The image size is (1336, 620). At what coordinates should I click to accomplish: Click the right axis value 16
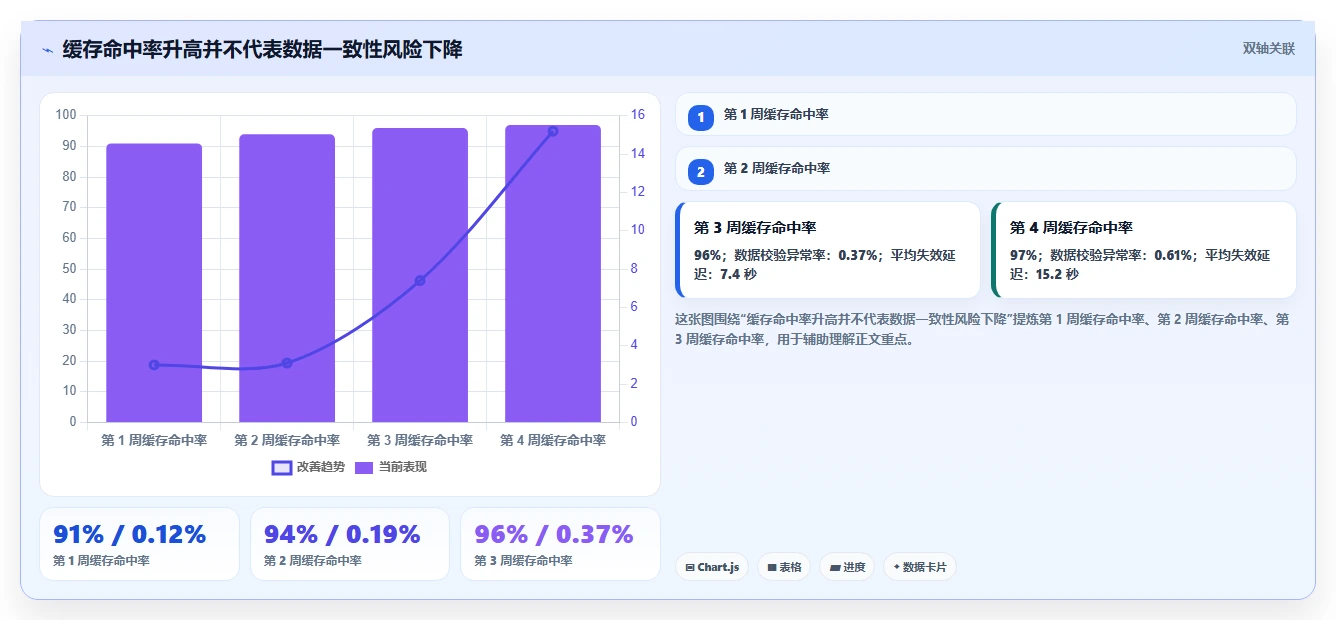click(638, 115)
